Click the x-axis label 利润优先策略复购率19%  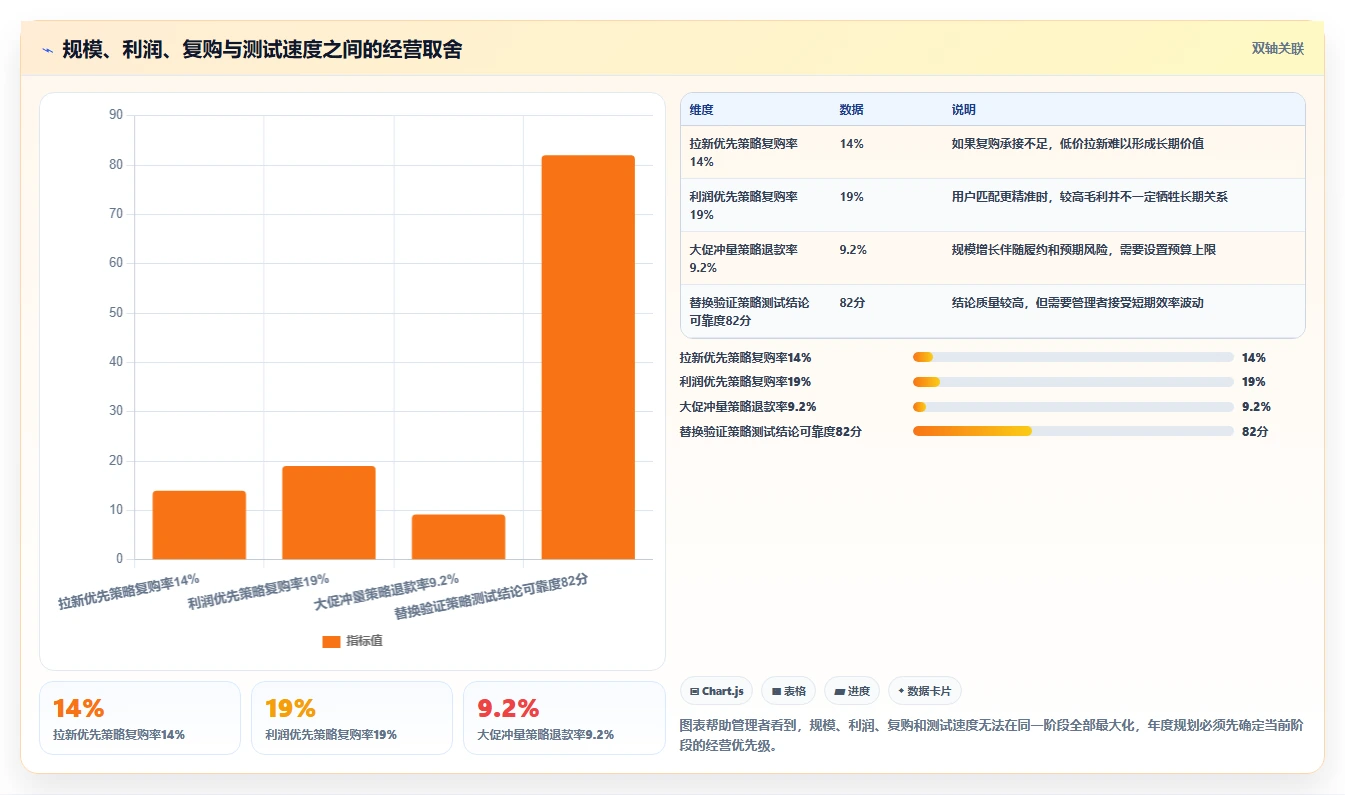click(x=259, y=591)
